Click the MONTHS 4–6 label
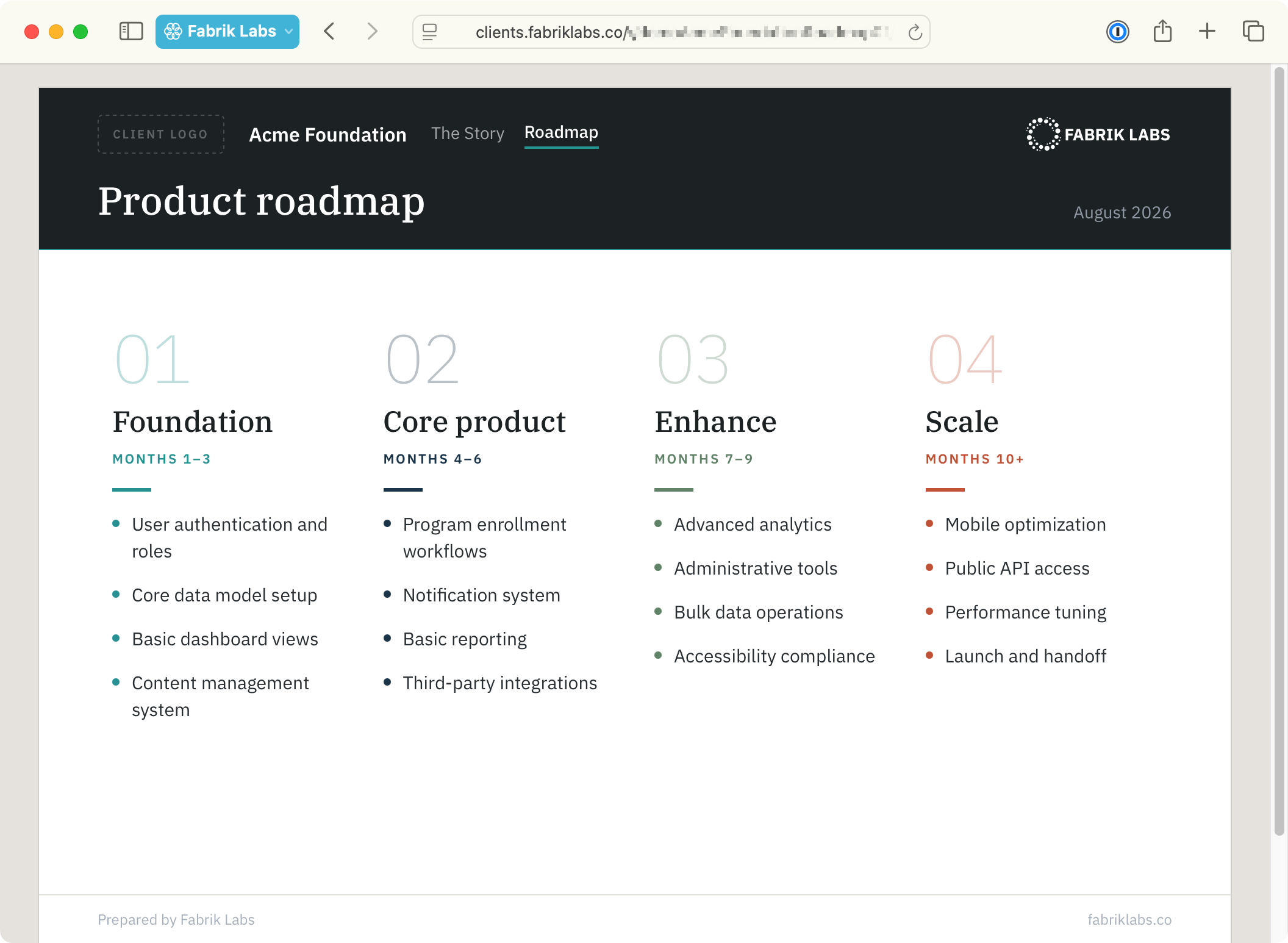Viewport: 1288px width, 943px height. pyautogui.click(x=433, y=459)
